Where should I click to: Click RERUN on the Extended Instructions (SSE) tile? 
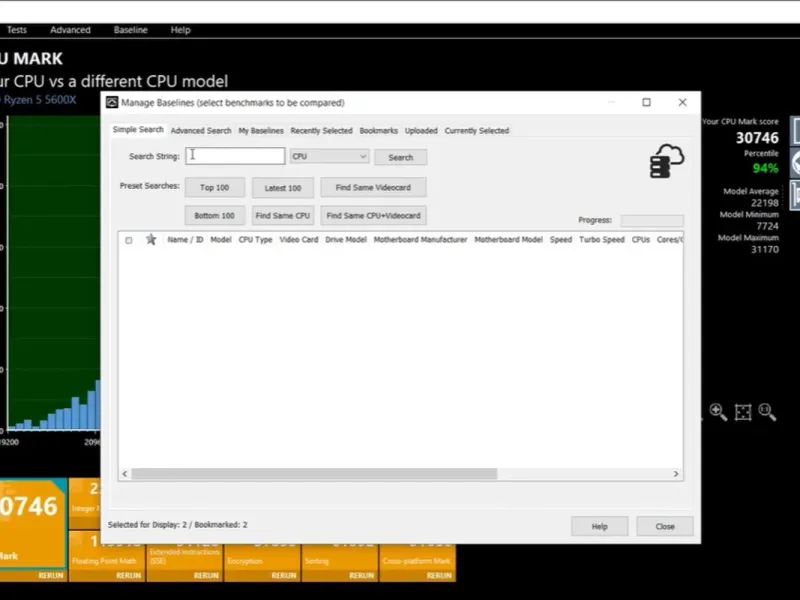click(x=206, y=576)
